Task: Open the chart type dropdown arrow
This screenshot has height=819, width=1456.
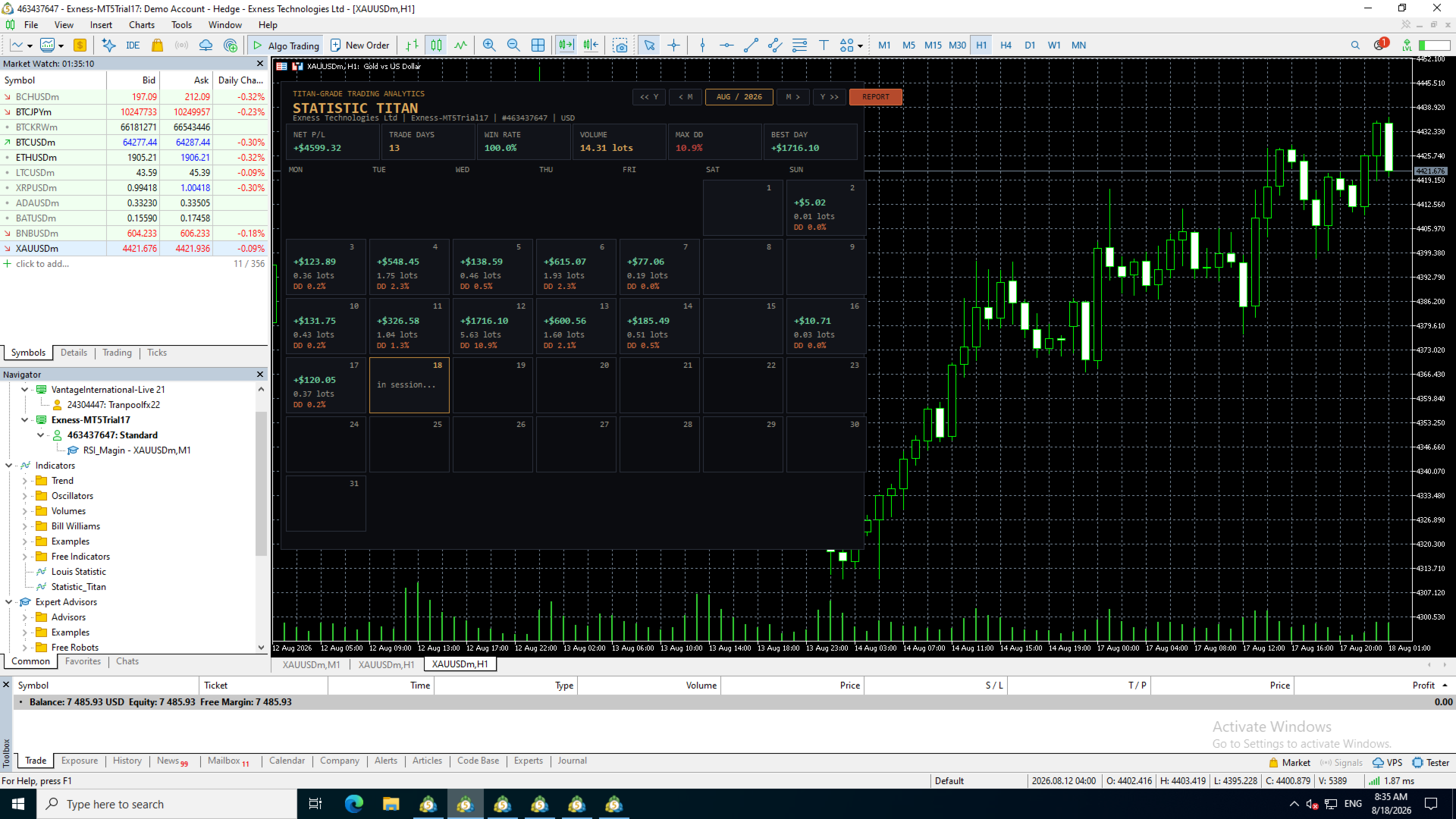Action: pos(30,45)
